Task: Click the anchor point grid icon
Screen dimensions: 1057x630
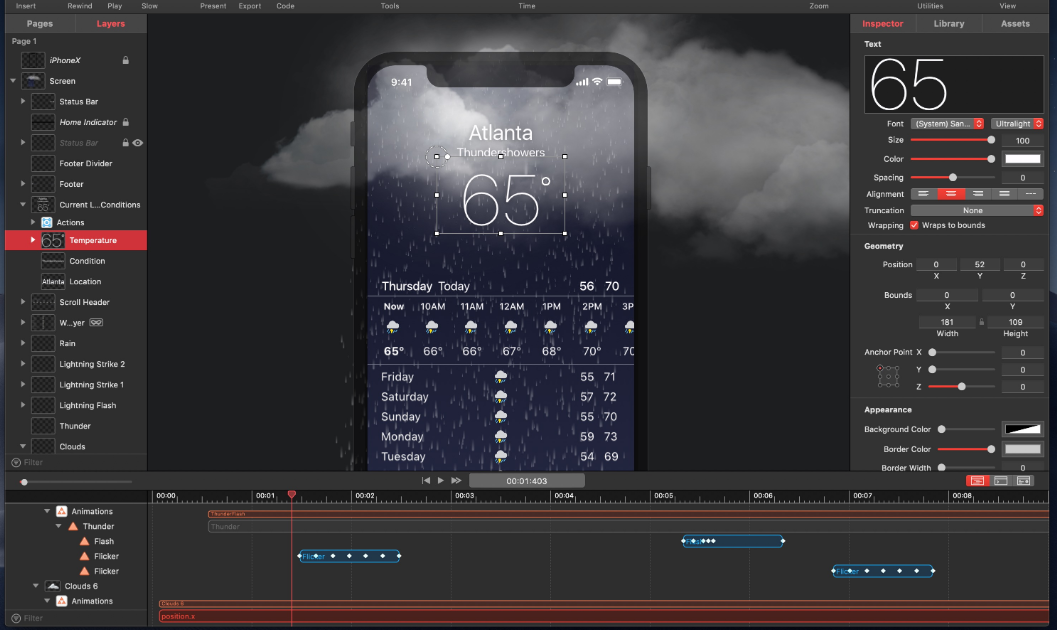Action: tap(888, 376)
